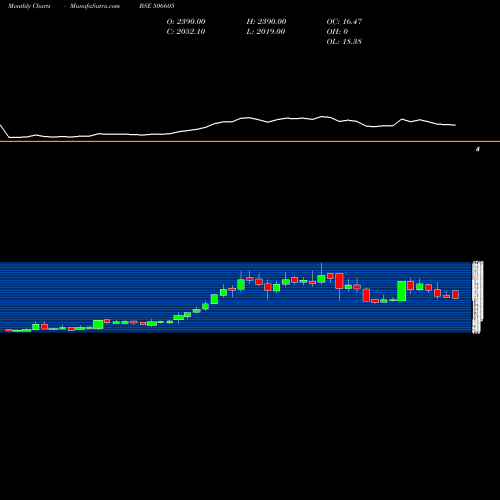Click the 'OC: 16.47' value
Image resolution: width=500 pixels, height=500 pixels.
(344, 22)
